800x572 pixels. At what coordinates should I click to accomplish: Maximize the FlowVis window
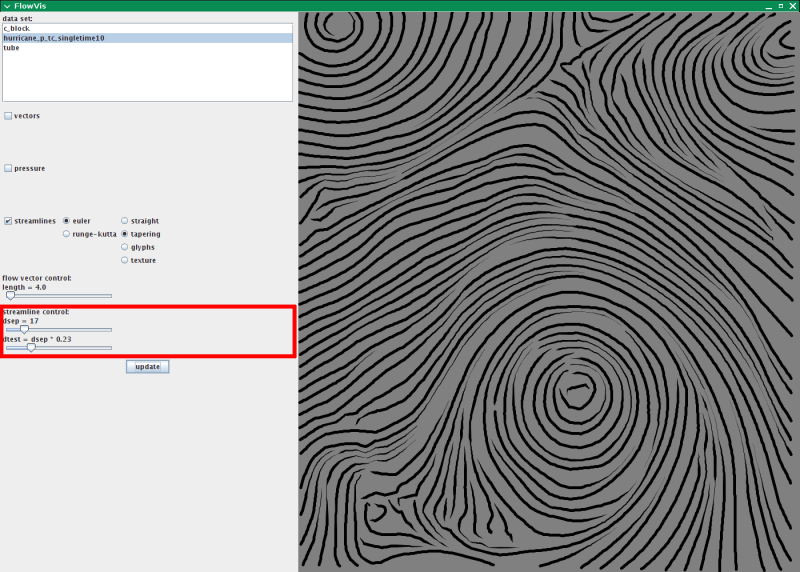780,6
